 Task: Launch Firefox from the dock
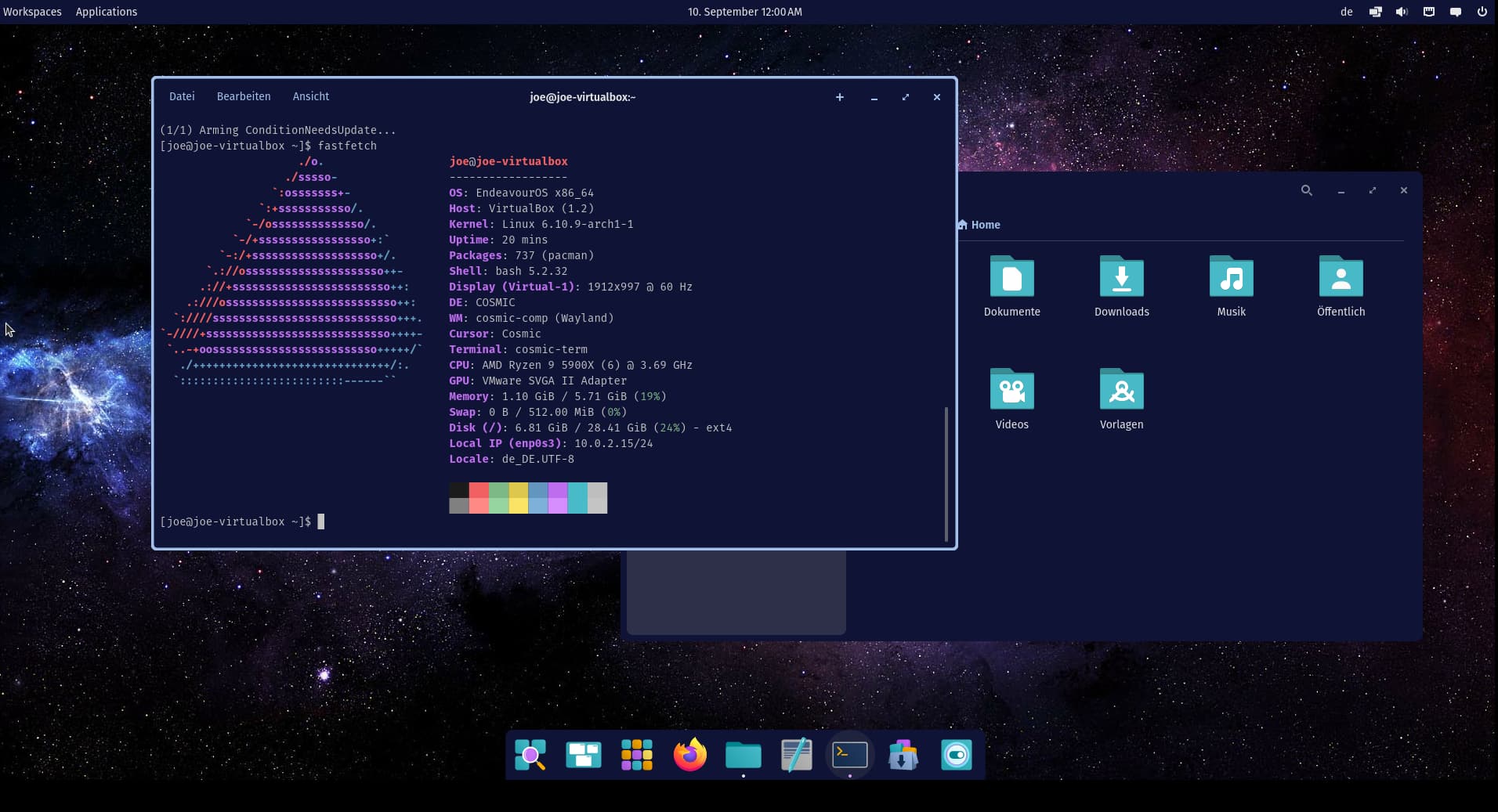(x=690, y=755)
